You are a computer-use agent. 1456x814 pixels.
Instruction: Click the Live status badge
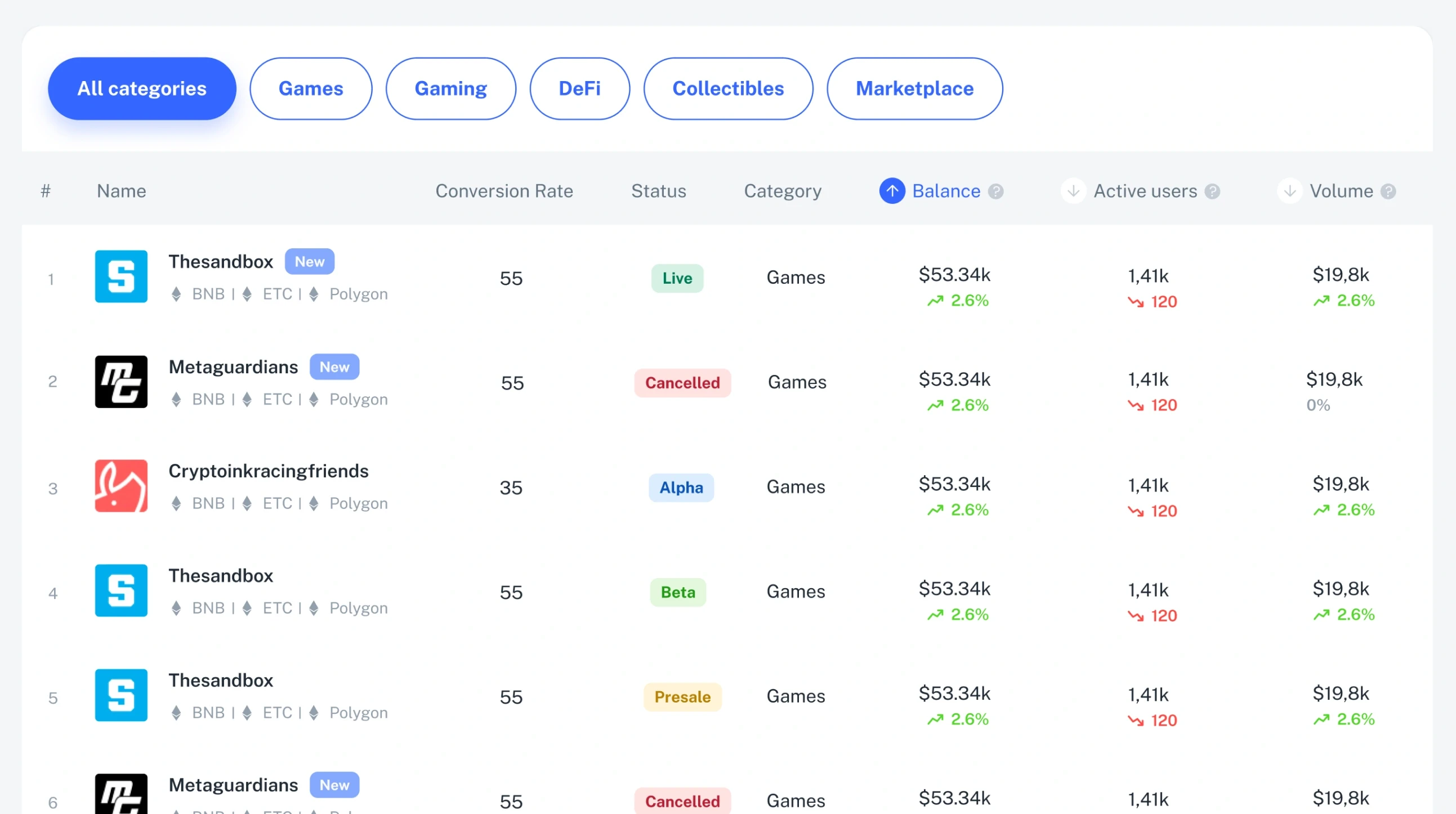click(x=677, y=278)
